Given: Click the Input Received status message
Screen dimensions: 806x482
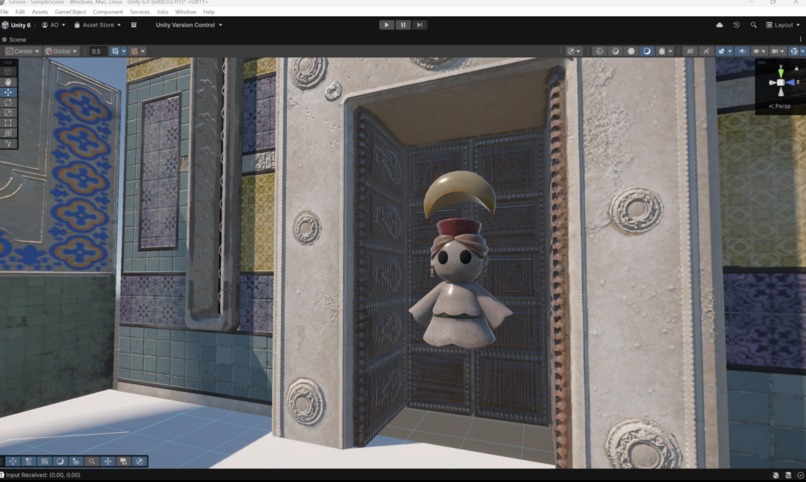Looking at the screenshot, I should coord(43,475).
